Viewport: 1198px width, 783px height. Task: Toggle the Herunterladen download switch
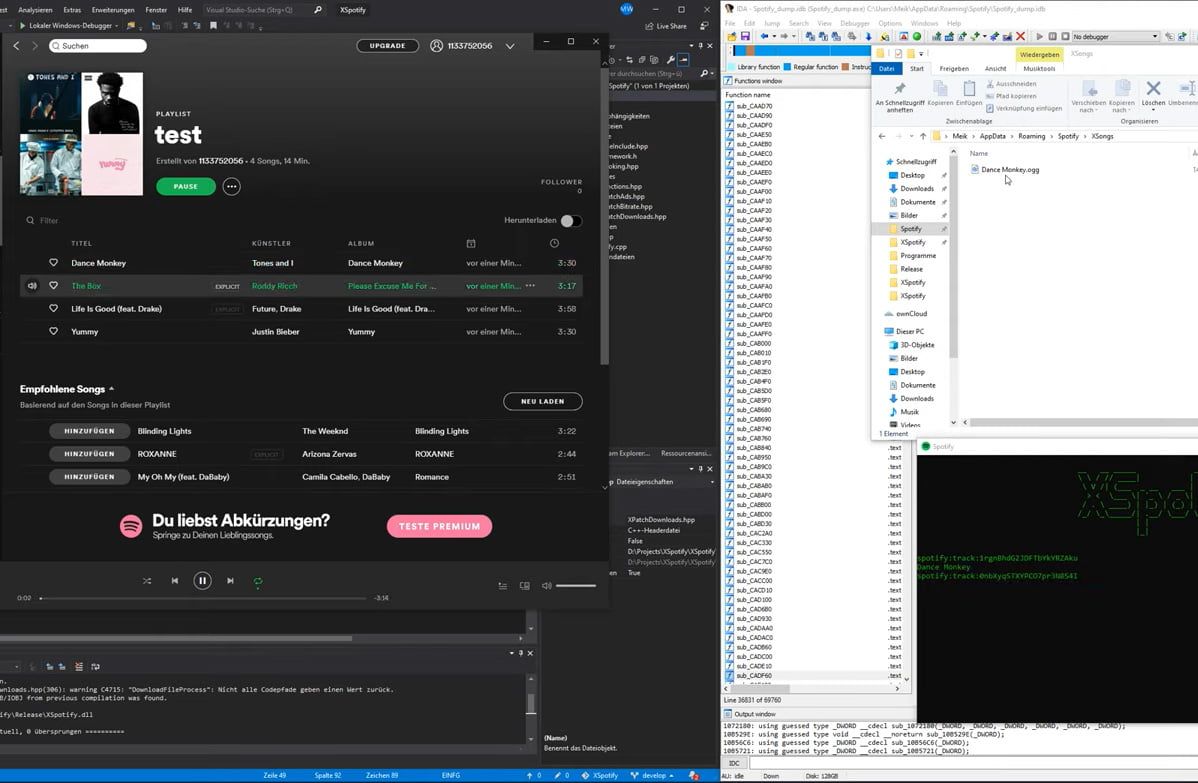click(571, 221)
